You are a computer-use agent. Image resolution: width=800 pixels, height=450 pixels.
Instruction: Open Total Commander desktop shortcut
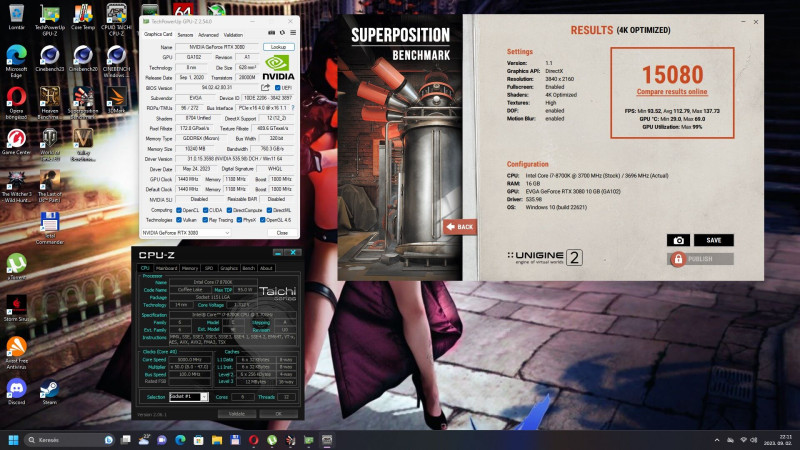point(49,229)
